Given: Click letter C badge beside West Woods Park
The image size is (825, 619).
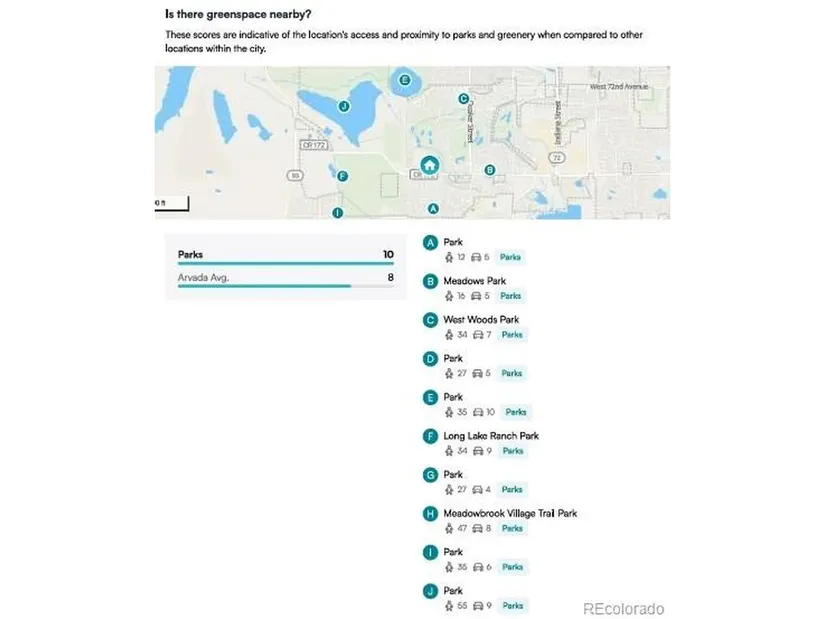Looking at the screenshot, I should (430, 320).
